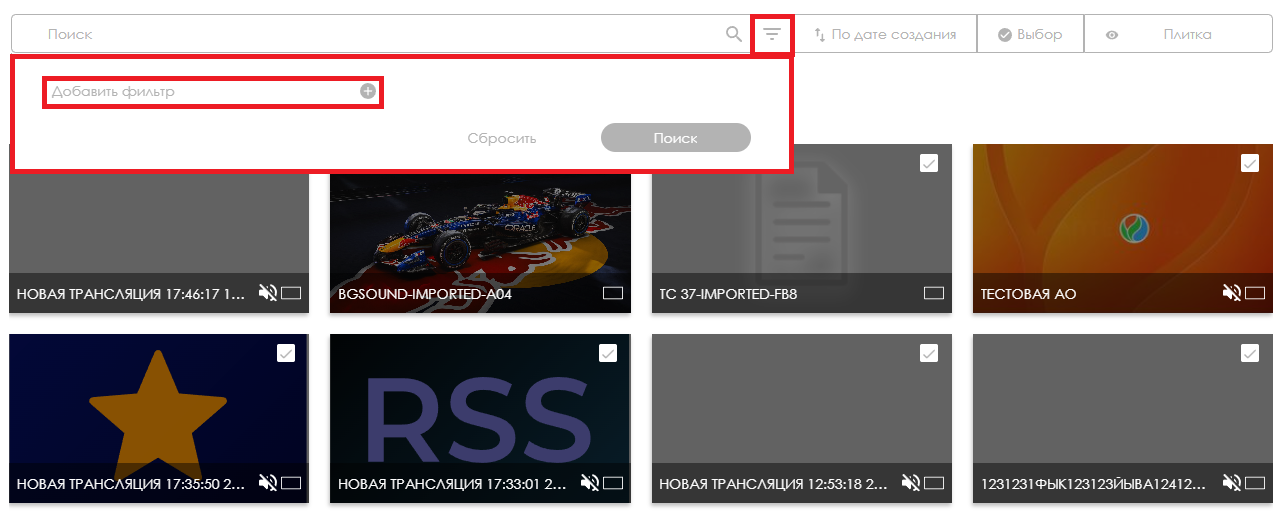Select checkbox on ТЕСТОВАЯ АО tile

click(x=1250, y=163)
